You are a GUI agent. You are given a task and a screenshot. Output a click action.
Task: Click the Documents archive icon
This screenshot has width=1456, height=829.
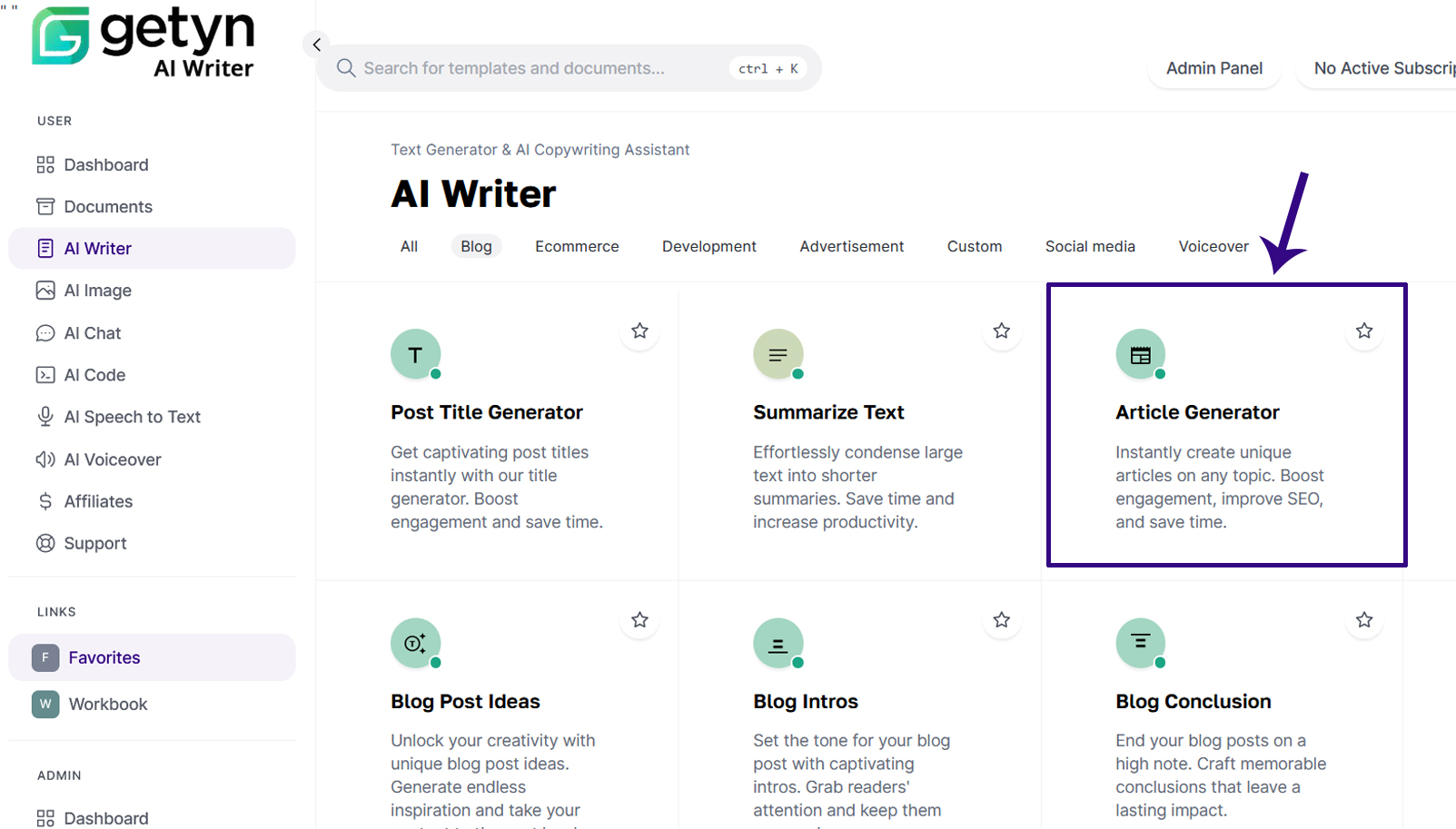click(x=45, y=206)
